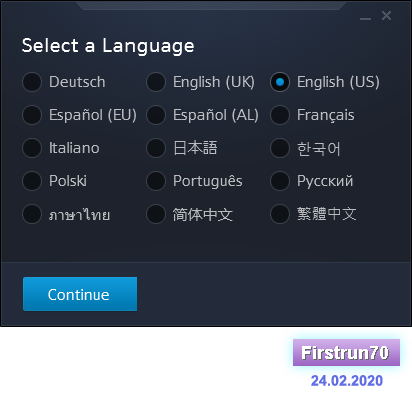Click the Firstrun70 purple badge

(x=346, y=353)
